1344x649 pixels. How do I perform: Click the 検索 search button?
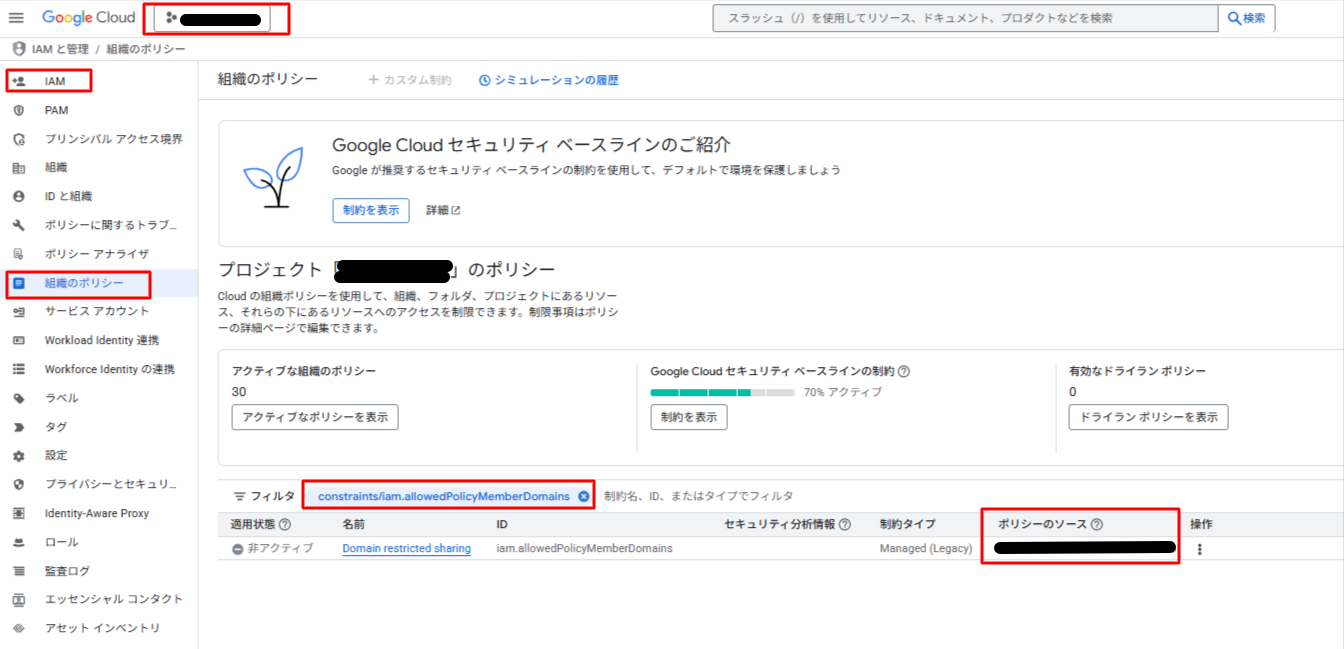tap(1246, 18)
